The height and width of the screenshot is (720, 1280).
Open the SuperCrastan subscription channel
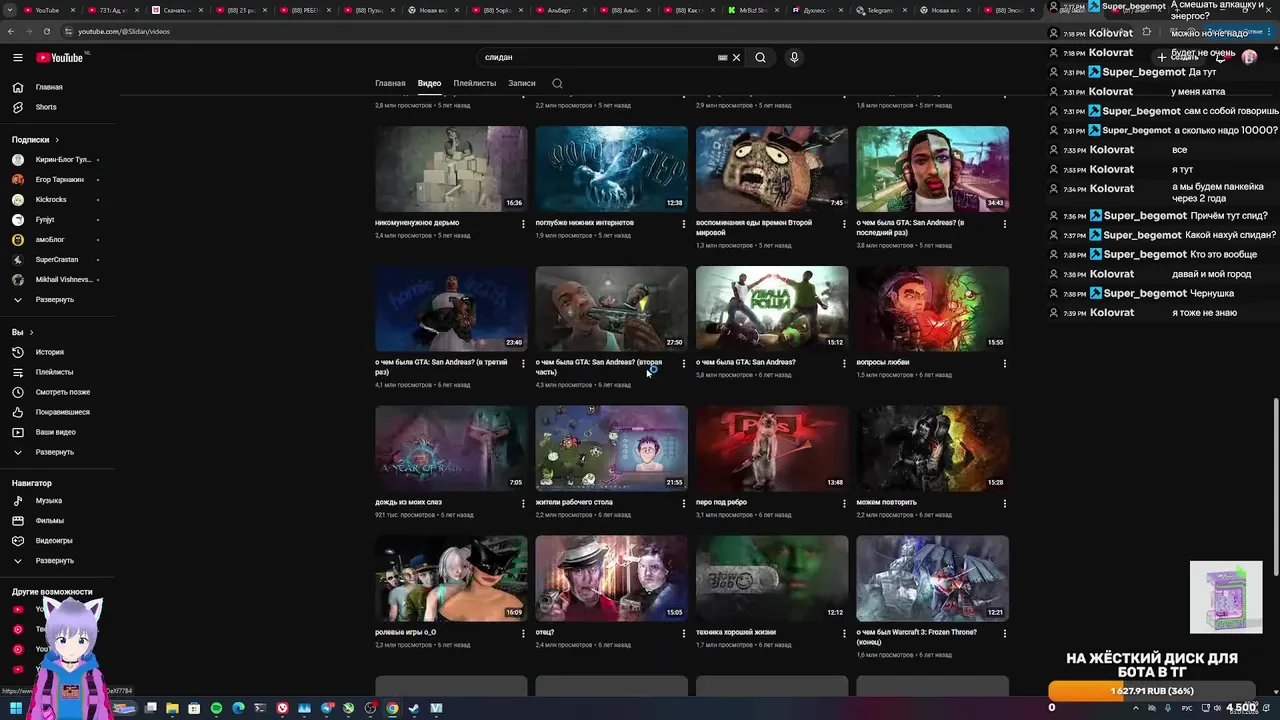pos(57,259)
